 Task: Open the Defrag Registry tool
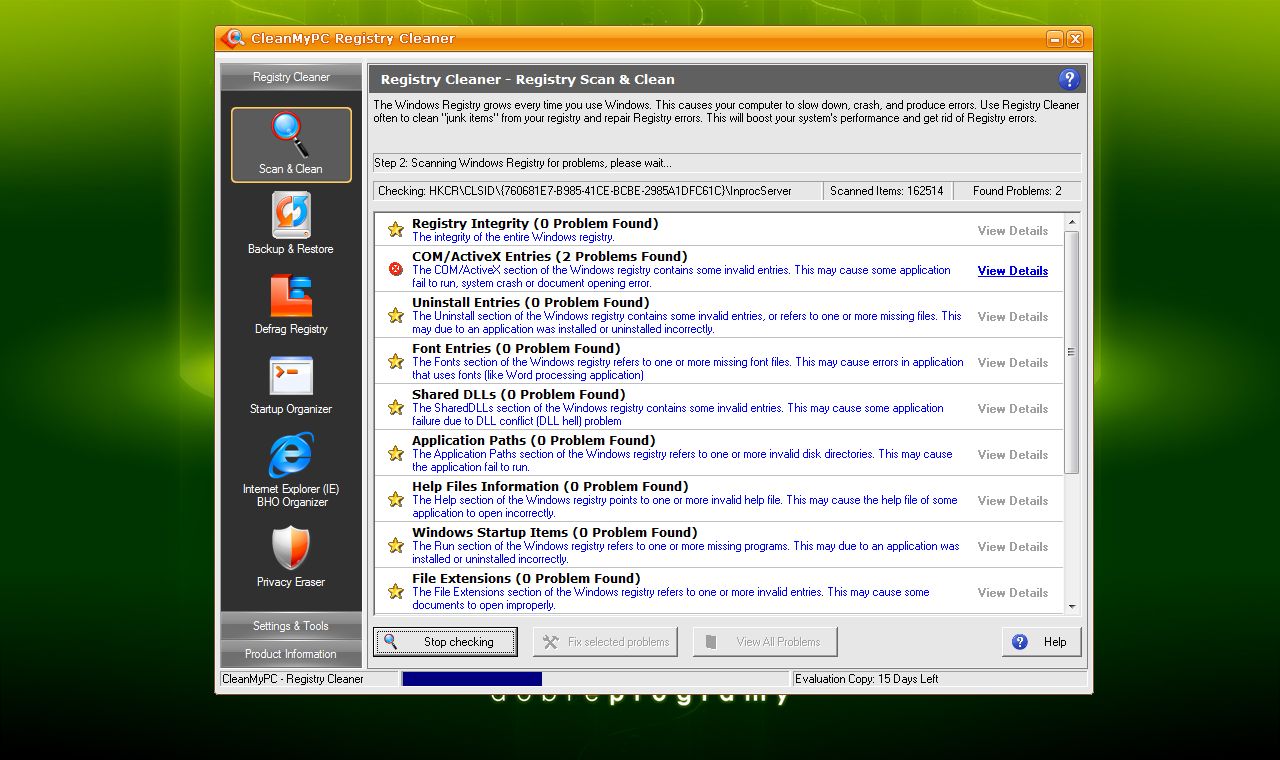click(x=291, y=304)
